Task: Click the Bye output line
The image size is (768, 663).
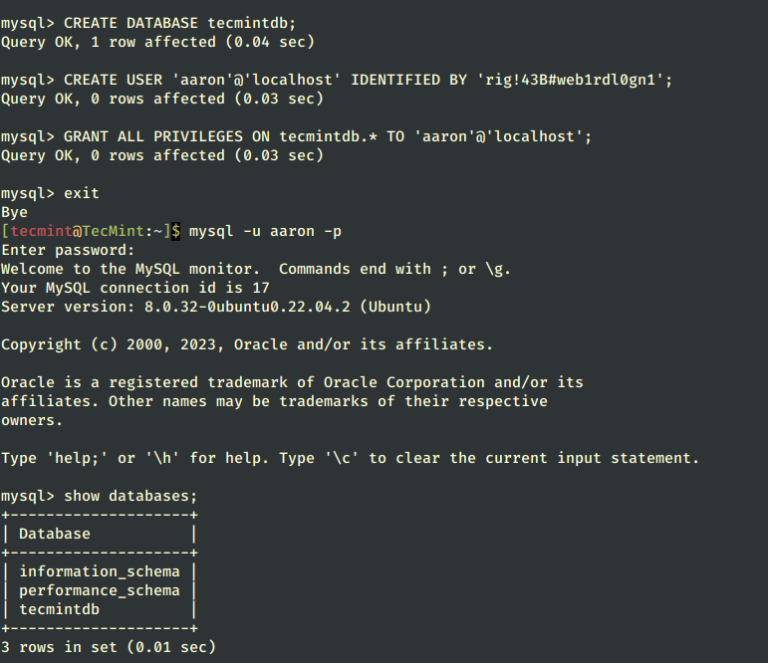Action: 14,212
